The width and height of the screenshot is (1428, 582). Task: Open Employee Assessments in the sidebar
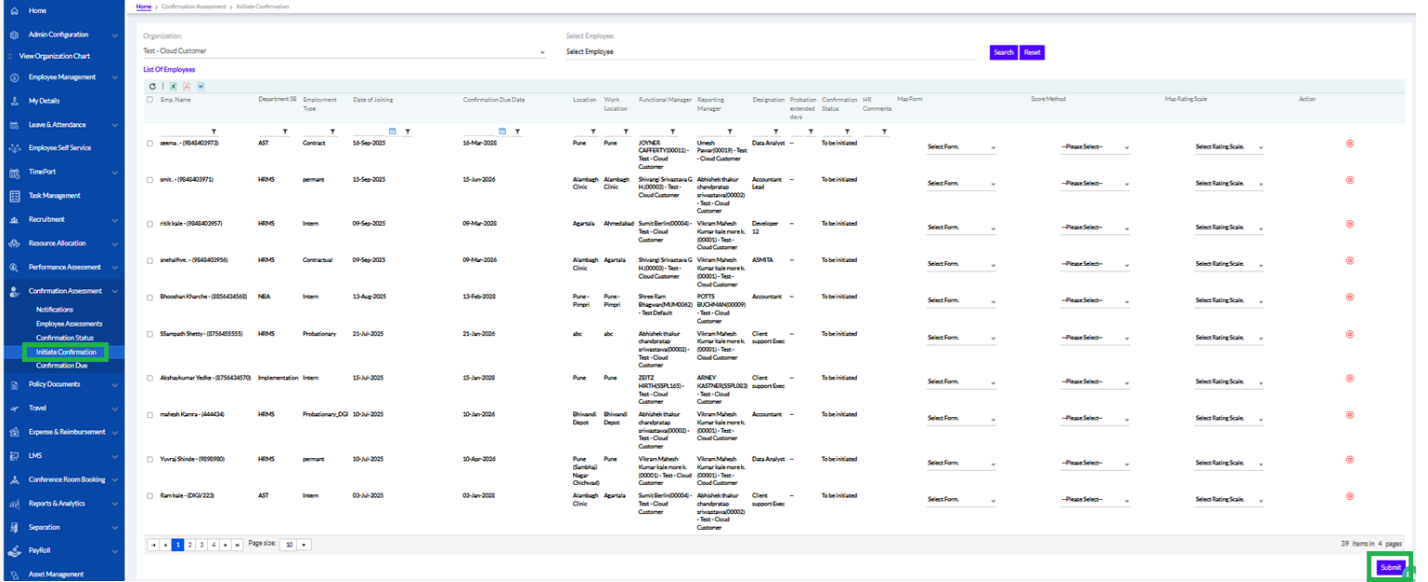pyautogui.click(x=69, y=324)
